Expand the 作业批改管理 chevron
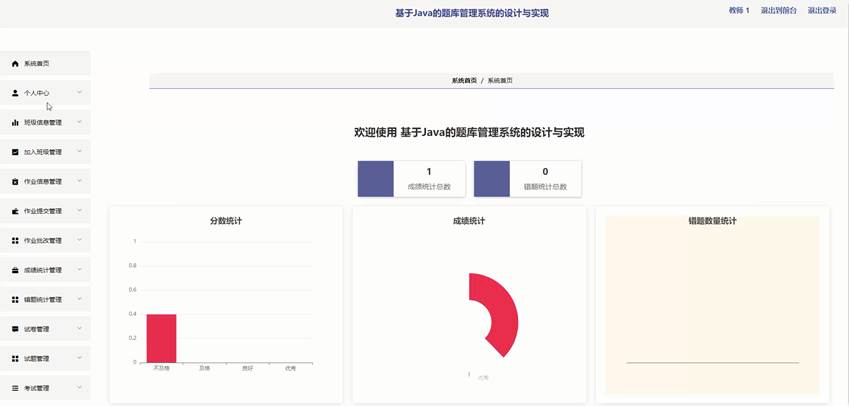This screenshot has width=849, height=406. (x=80, y=240)
